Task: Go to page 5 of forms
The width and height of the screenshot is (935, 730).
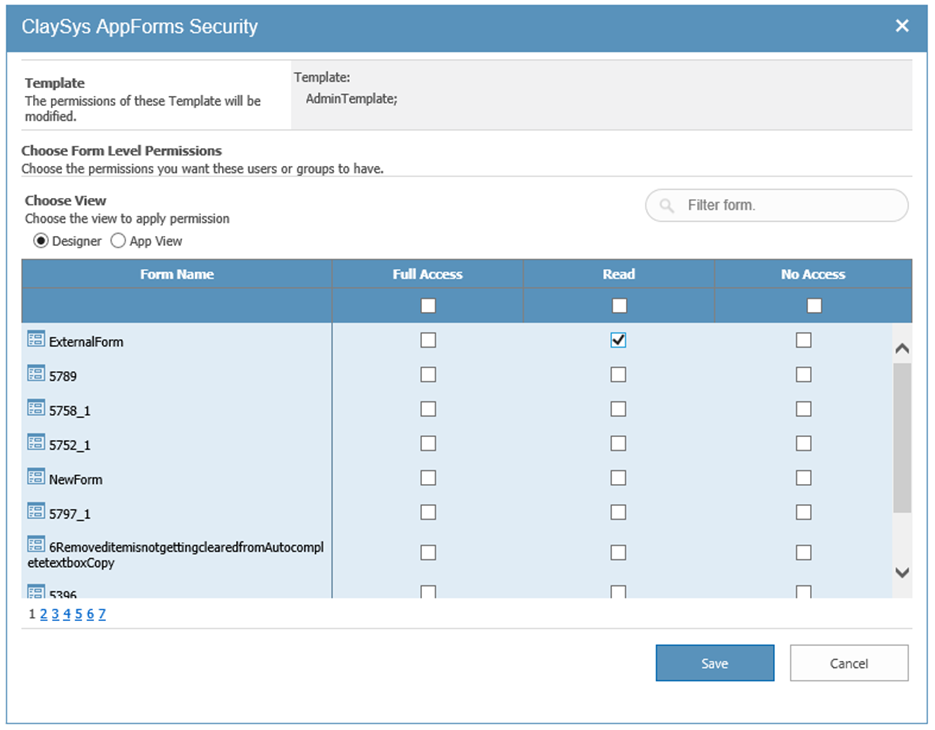Action: click(78, 614)
